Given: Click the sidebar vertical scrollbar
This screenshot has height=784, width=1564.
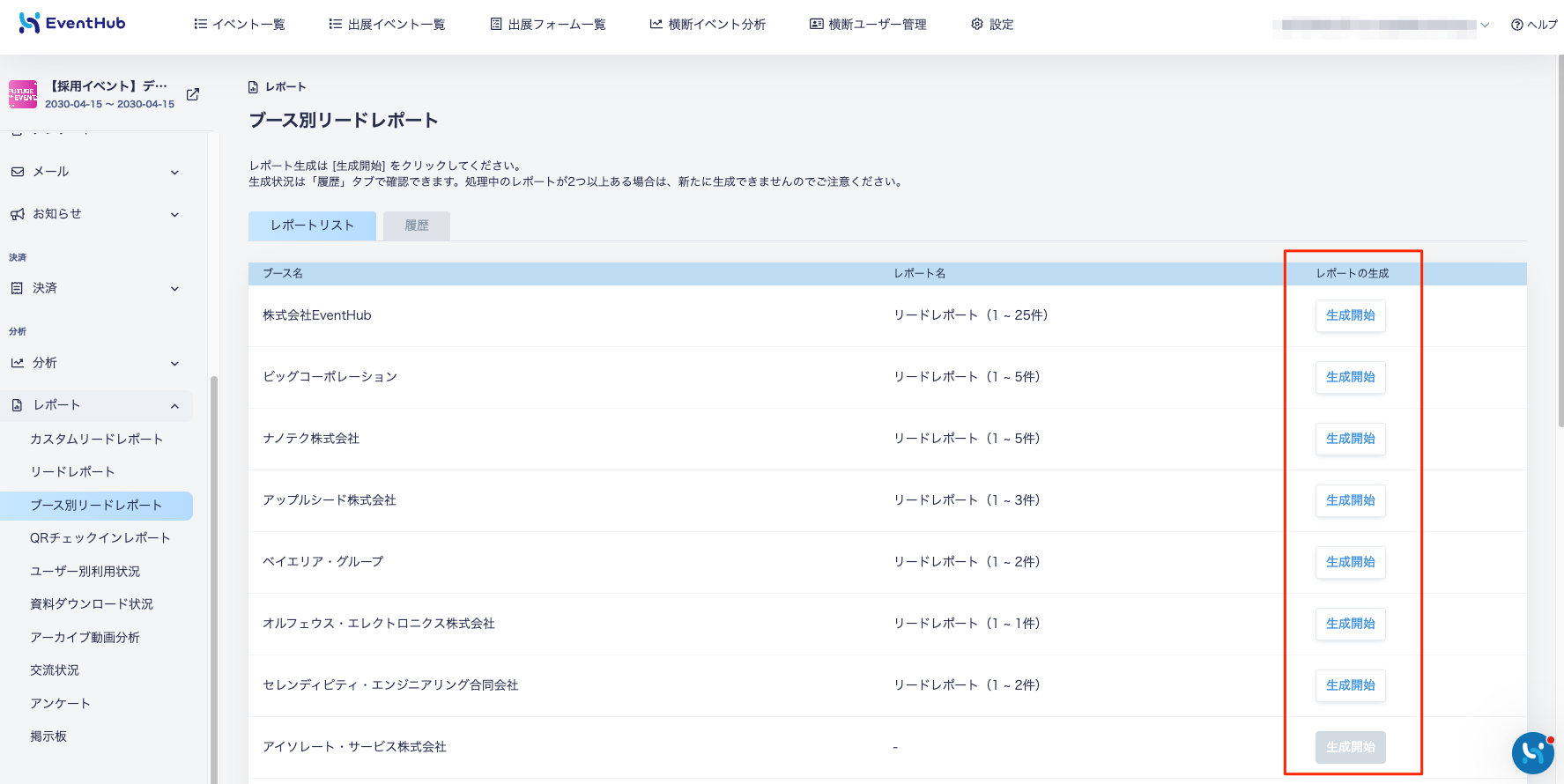Looking at the screenshot, I should pyautogui.click(x=214, y=580).
